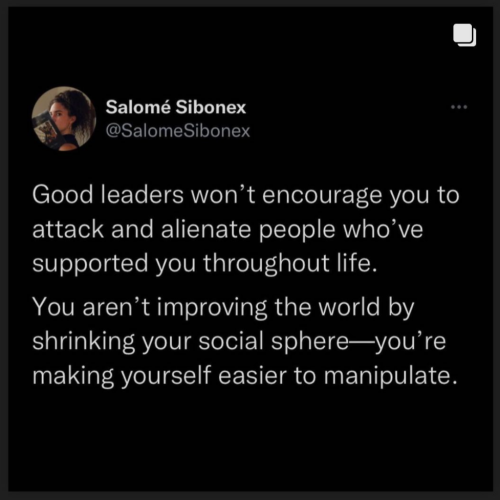500x500 pixels.
Task: Click the line "You aren't improving the world by"
Action: (x=223, y=308)
